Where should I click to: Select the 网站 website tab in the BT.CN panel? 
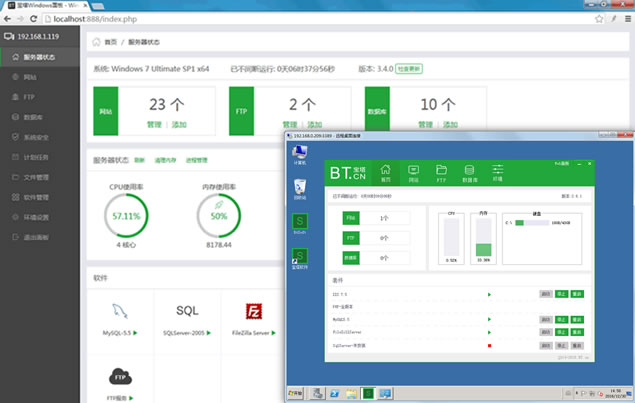(413, 173)
